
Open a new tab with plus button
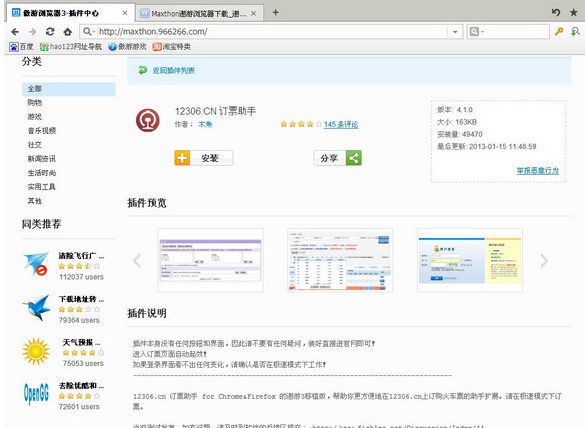[275, 12]
